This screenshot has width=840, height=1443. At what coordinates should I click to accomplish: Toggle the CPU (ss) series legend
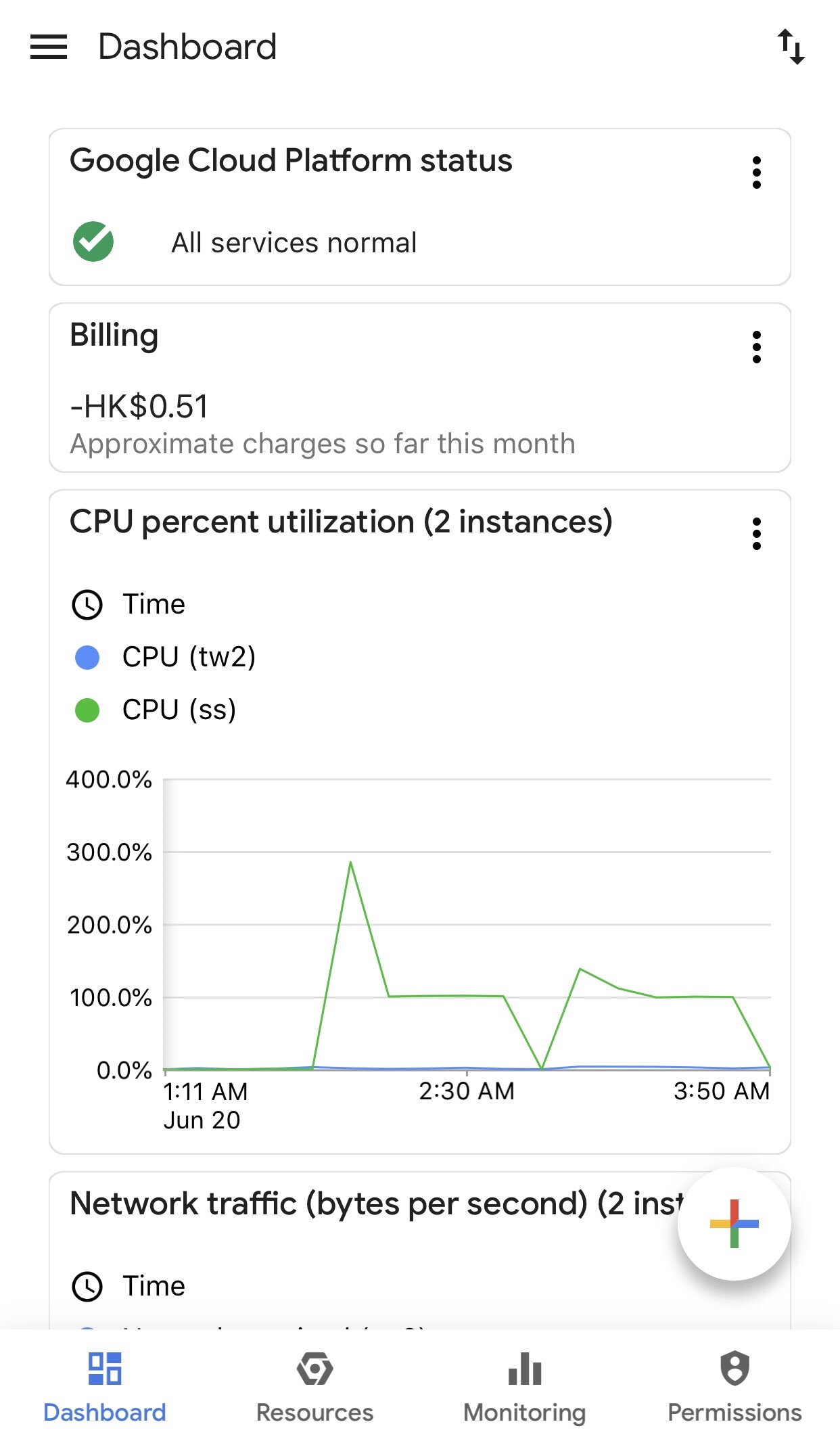pyautogui.click(x=179, y=710)
